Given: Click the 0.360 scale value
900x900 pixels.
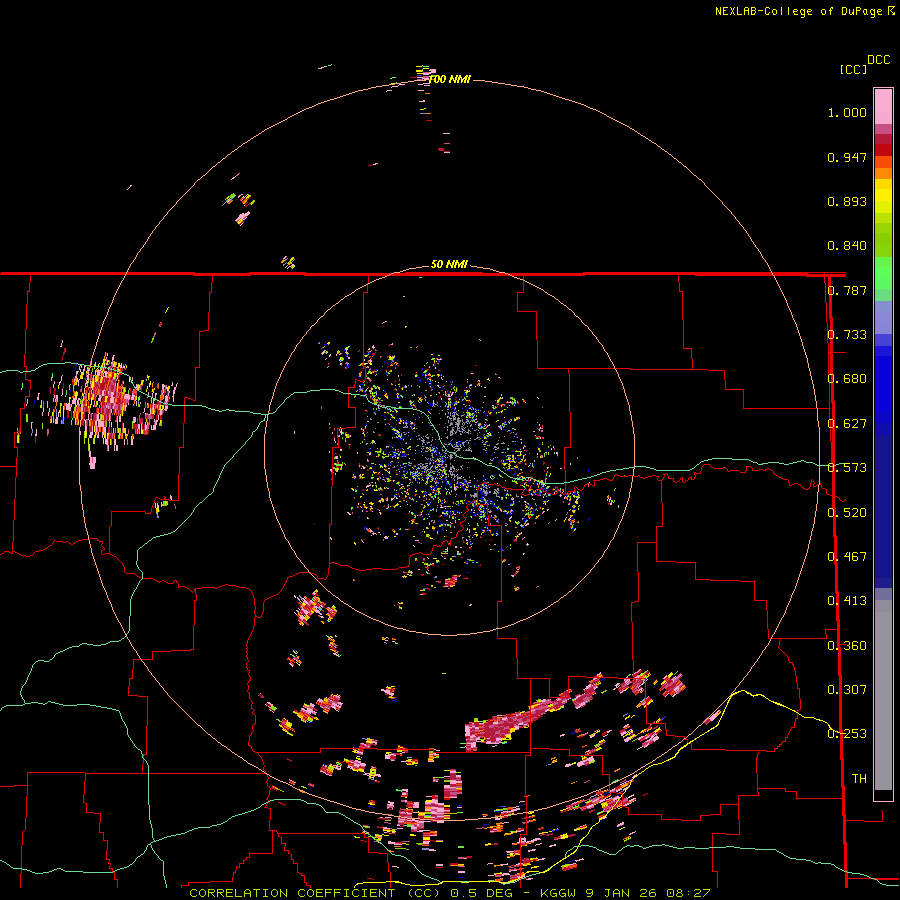Looking at the screenshot, I should pyautogui.click(x=847, y=646).
